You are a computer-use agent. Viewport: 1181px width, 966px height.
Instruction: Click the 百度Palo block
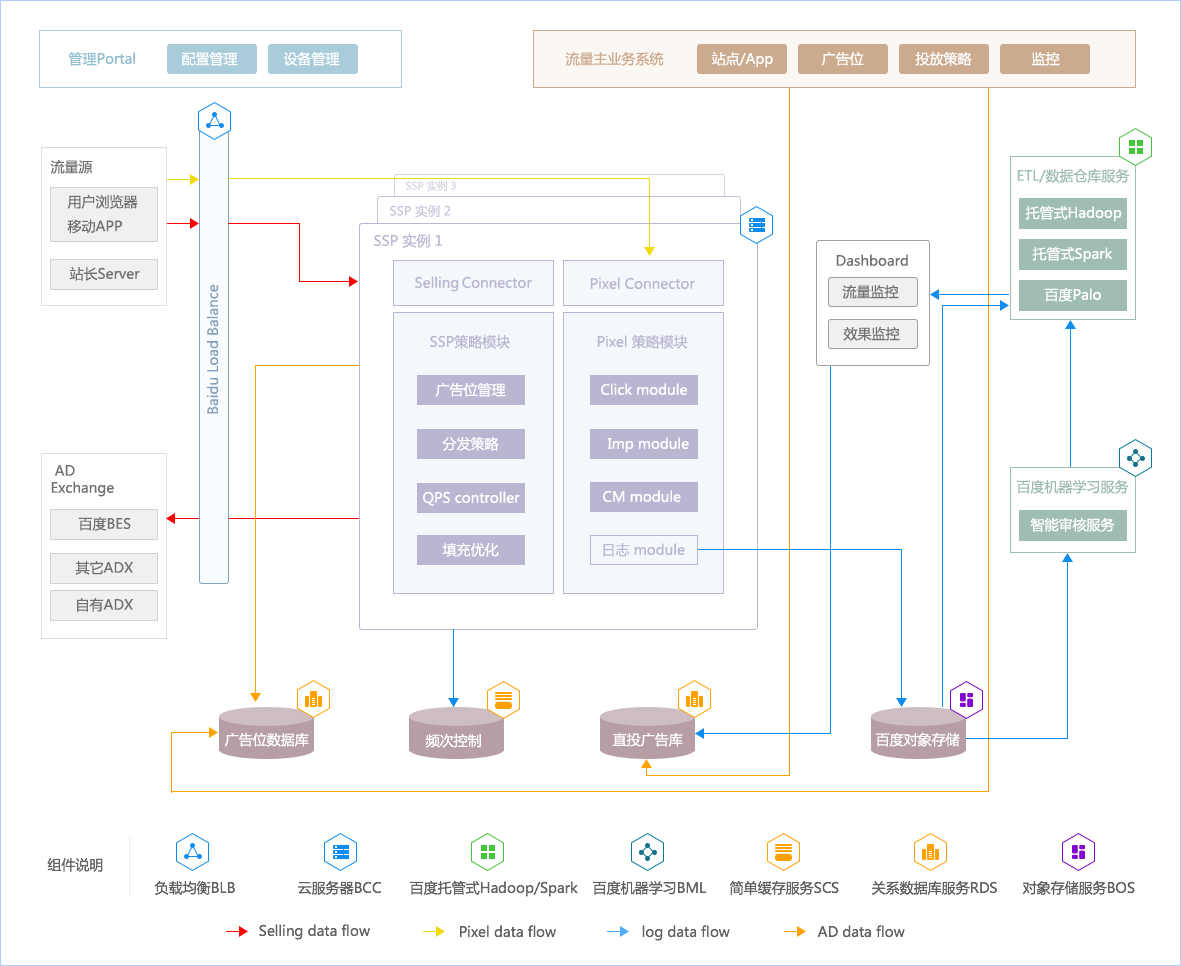(x=1073, y=295)
